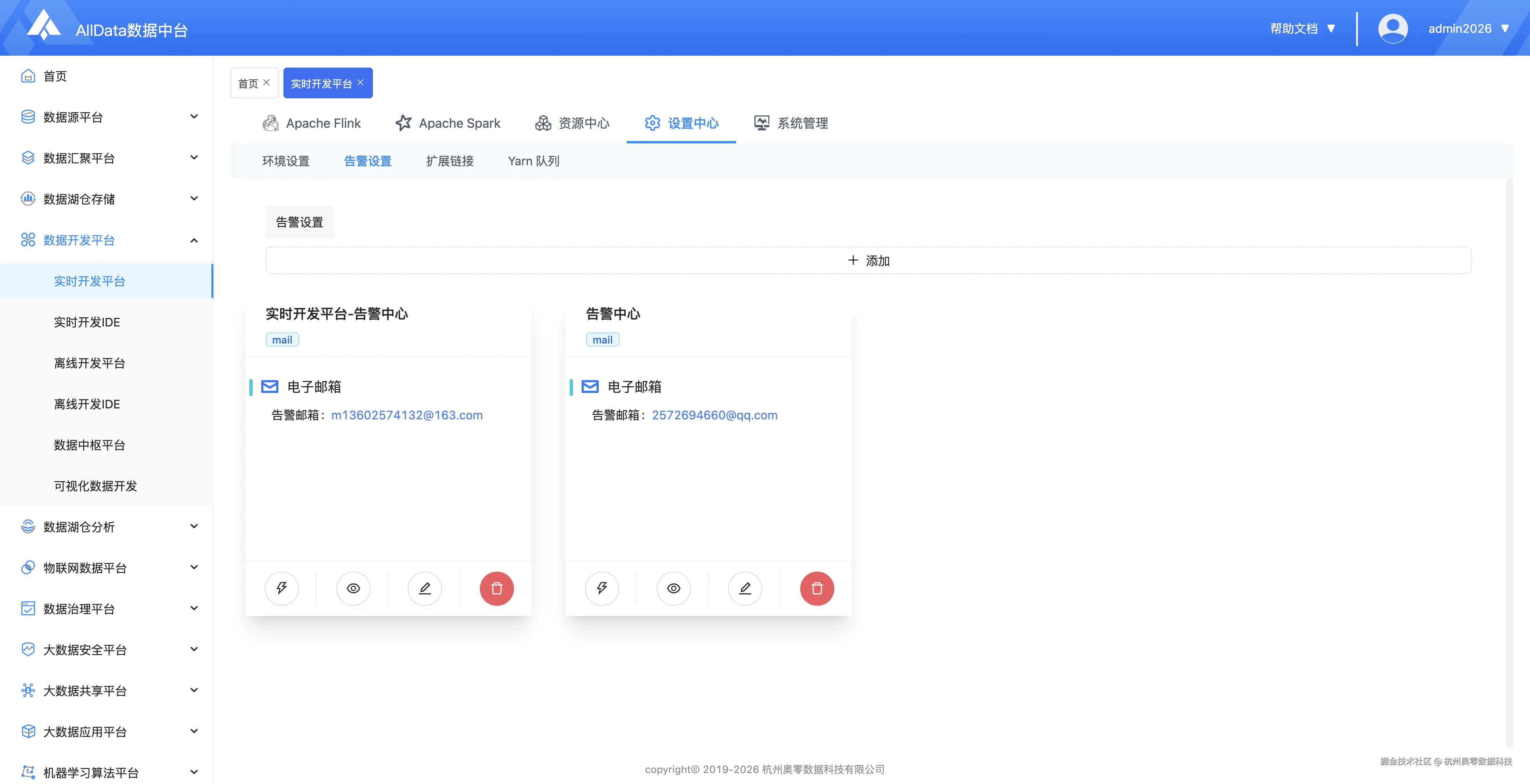Expand the 数据治理平台 menu chevron

pyautogui.click(x=194, y=608)
